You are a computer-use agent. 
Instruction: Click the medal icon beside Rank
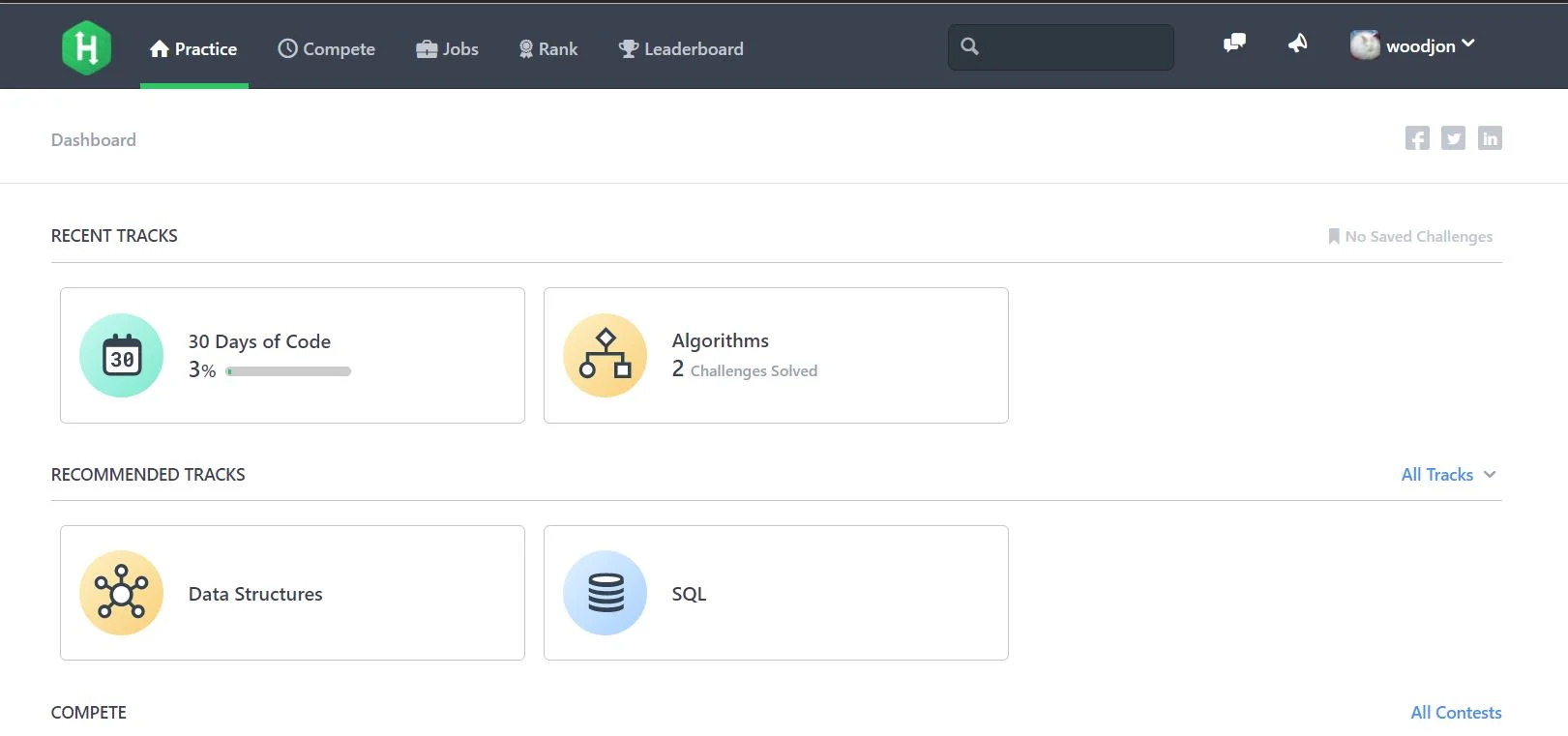(x=526, y=49)
